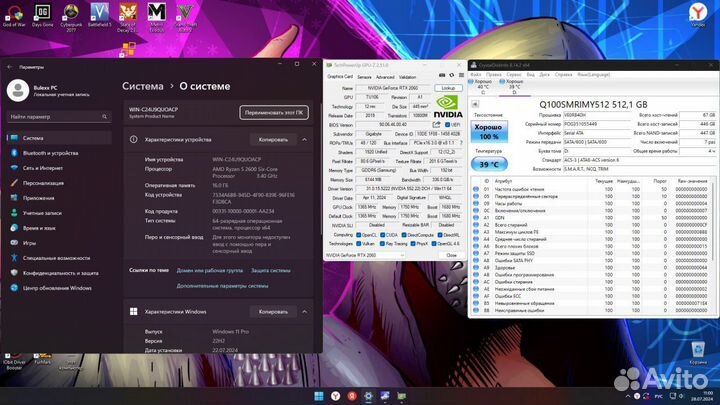Open the Yandex browser desktop shortcut
The height and width of the screenshot is (405, 720).
[698, 15]
